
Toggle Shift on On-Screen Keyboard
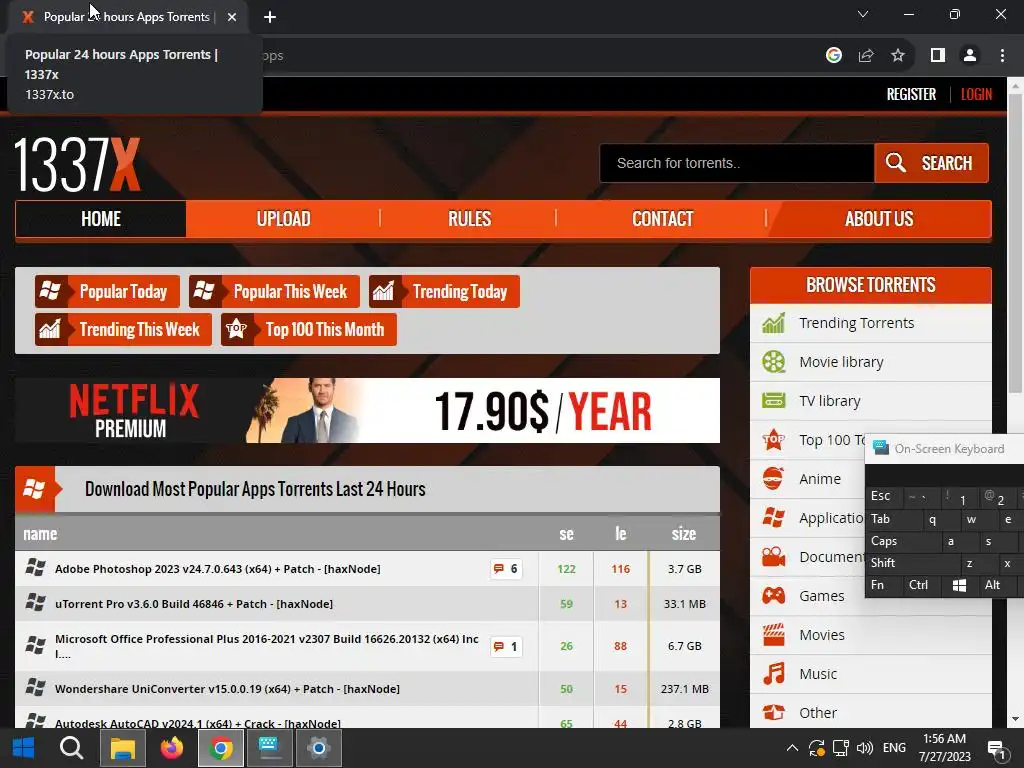tap(911, 563)
